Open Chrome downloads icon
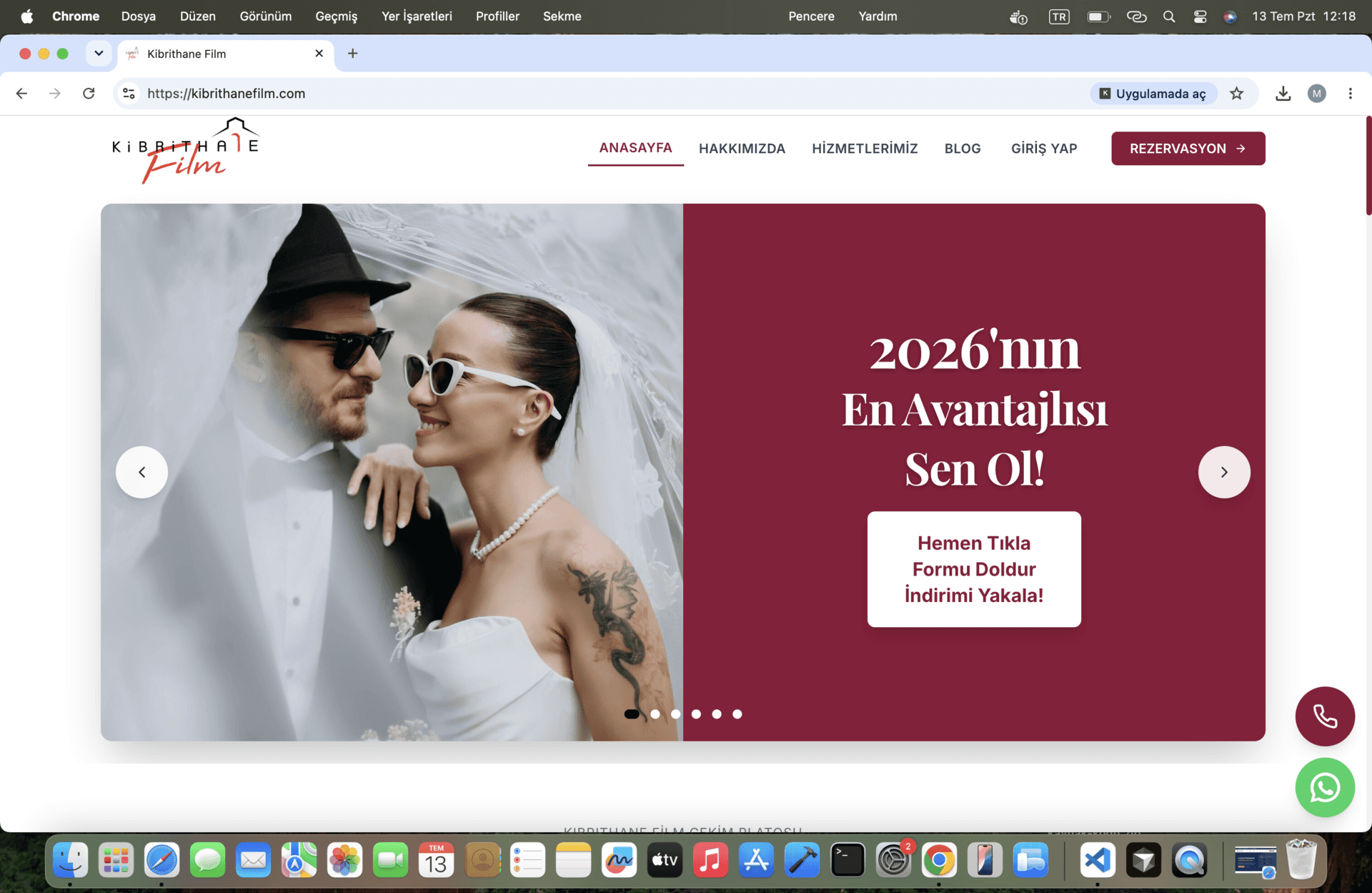Viewport: 1372px width, 893px height. tap(1283, 93)
